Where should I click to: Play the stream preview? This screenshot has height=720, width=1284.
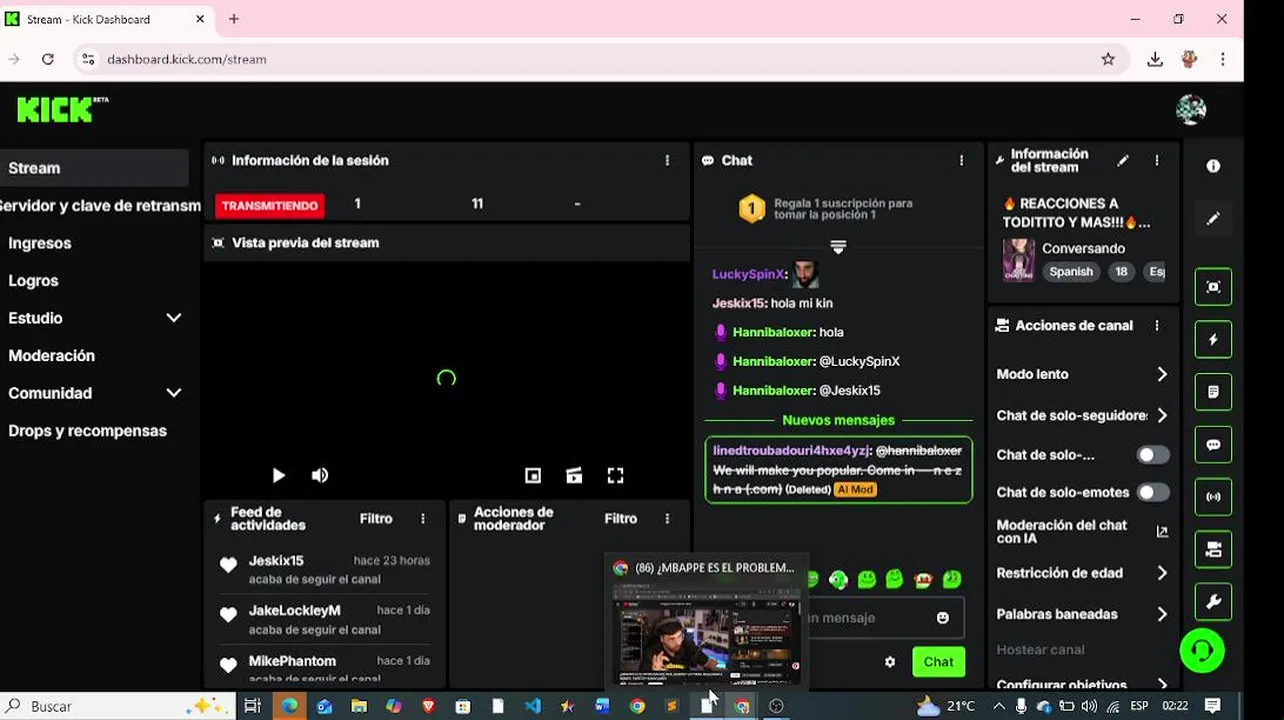pos(278,476)
